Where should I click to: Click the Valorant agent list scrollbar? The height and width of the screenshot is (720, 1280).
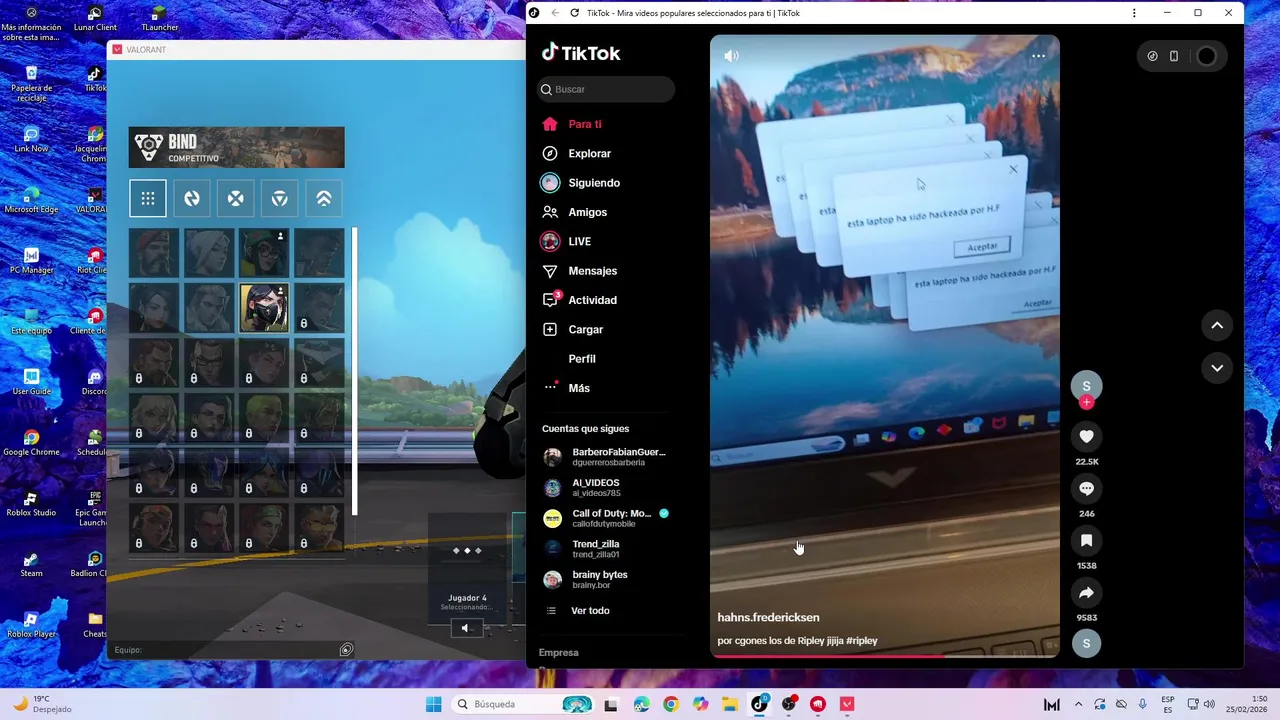(354, 370)
